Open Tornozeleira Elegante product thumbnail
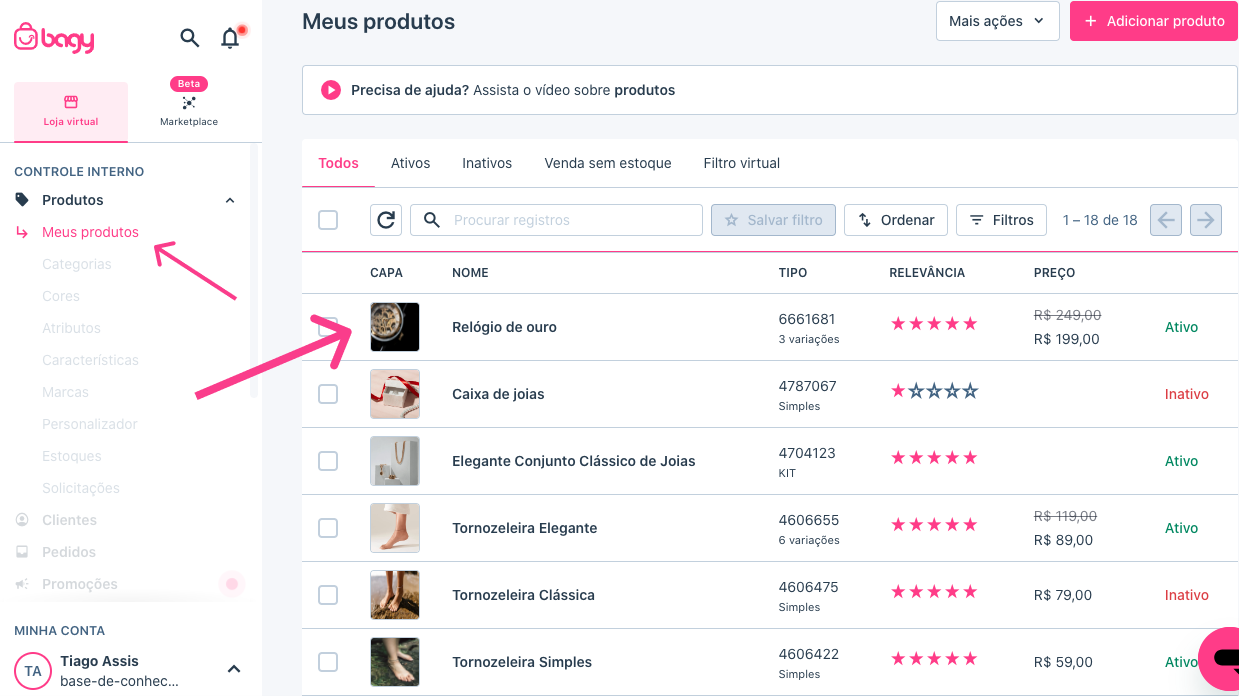This screenshot has width=1239, height=696. point(395,528)
